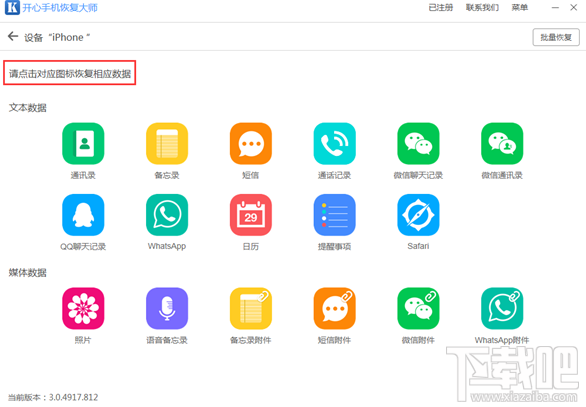Open the 通讯录 contacts recovery icon
The width and height of the screenshot is (586, 407).
pos(83,144)
